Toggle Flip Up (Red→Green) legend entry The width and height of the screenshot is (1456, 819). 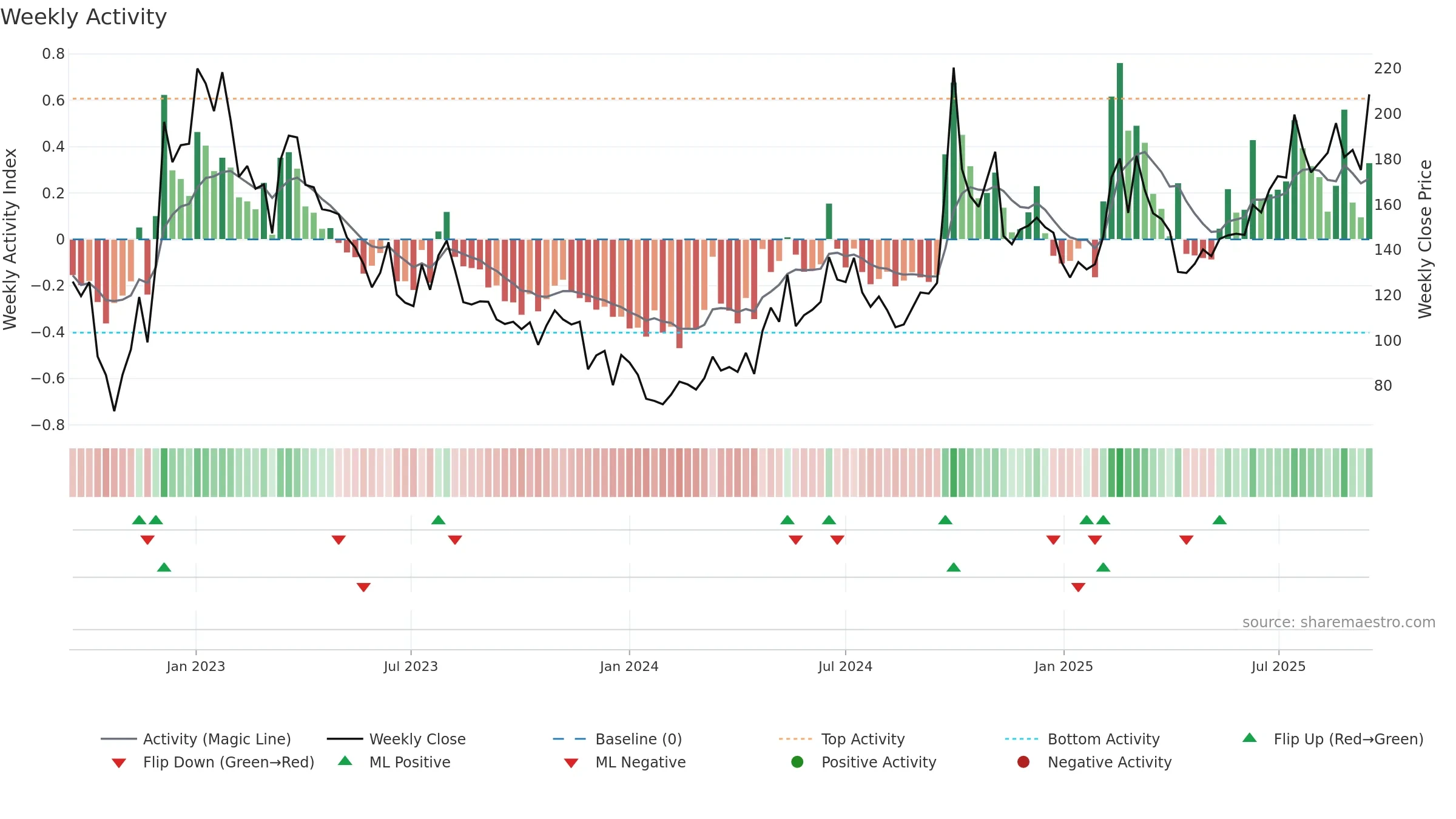point(1333,739)
